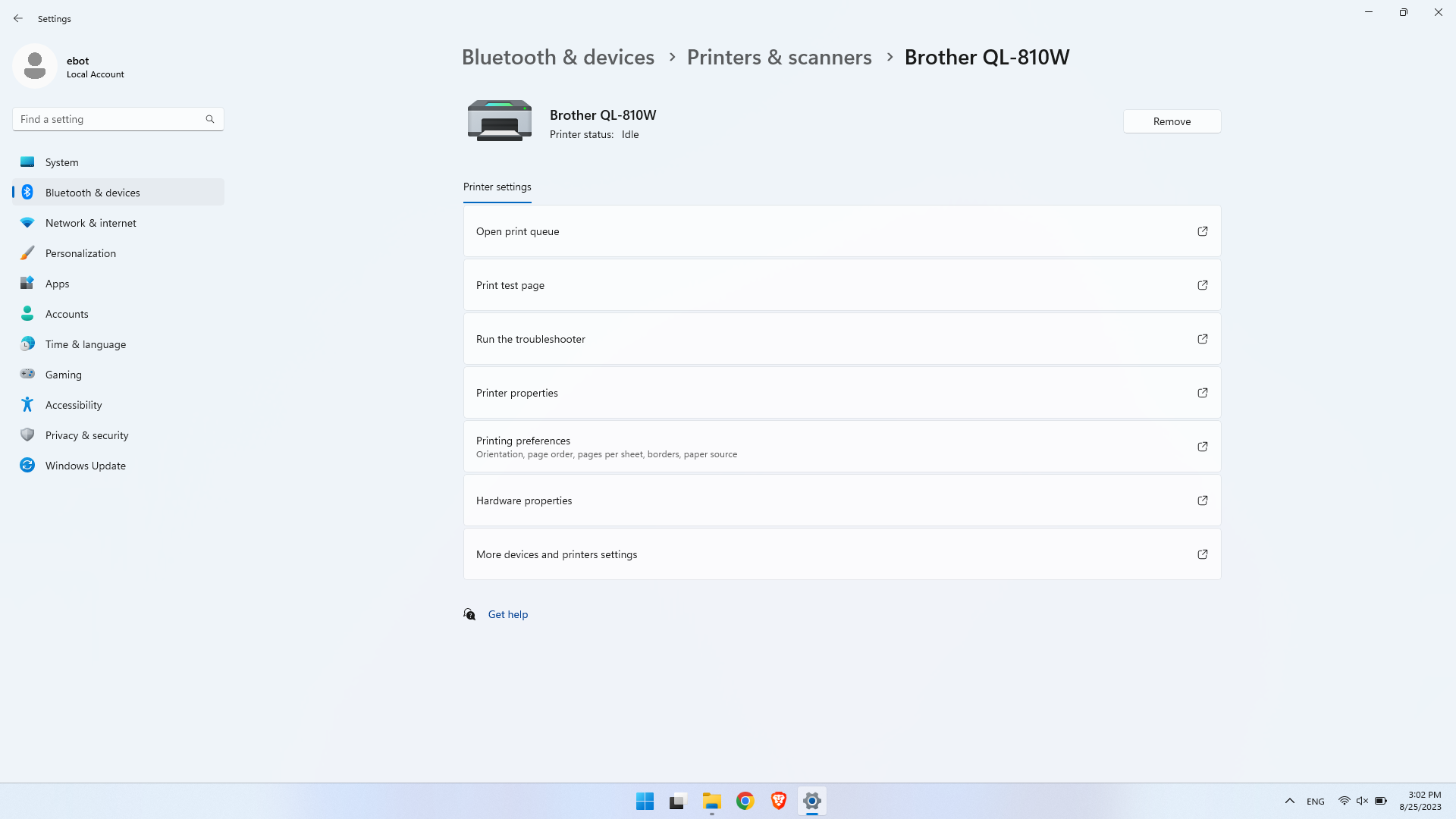The image size is (1456, 819).
Task: Run the troubleshooter for printer
Action: pos(842,339)
